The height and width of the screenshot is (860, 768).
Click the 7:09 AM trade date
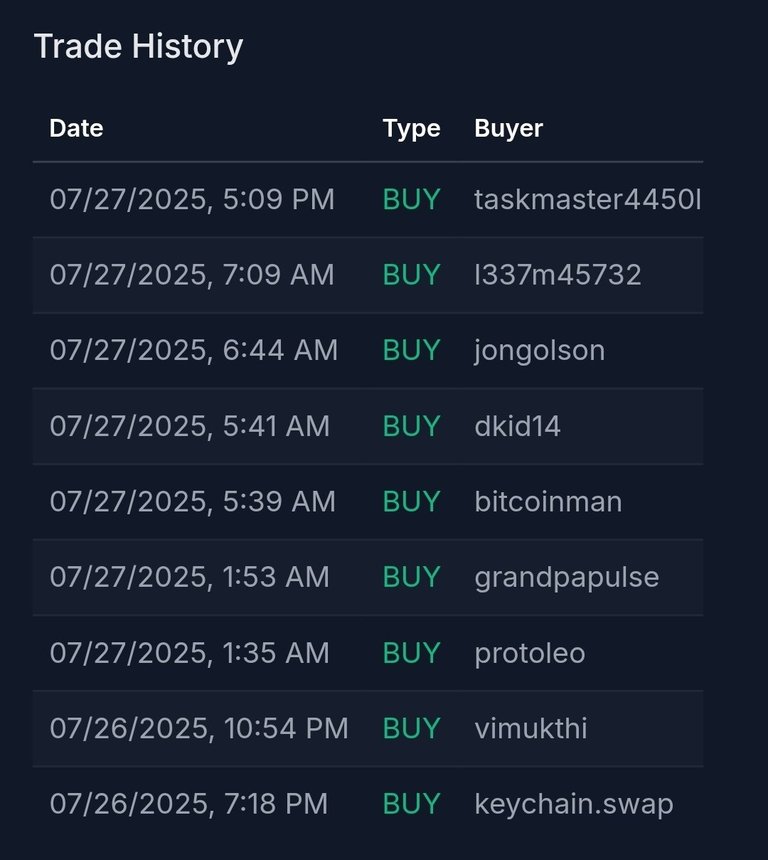(x=192, y=275)
